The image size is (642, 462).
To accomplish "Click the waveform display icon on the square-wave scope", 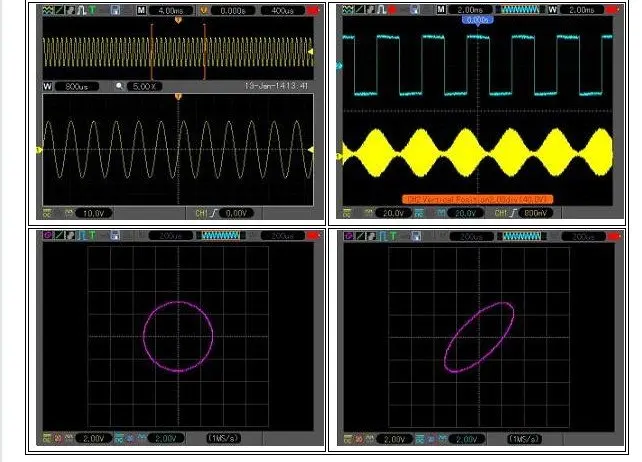I will click(x=348, y=9).
